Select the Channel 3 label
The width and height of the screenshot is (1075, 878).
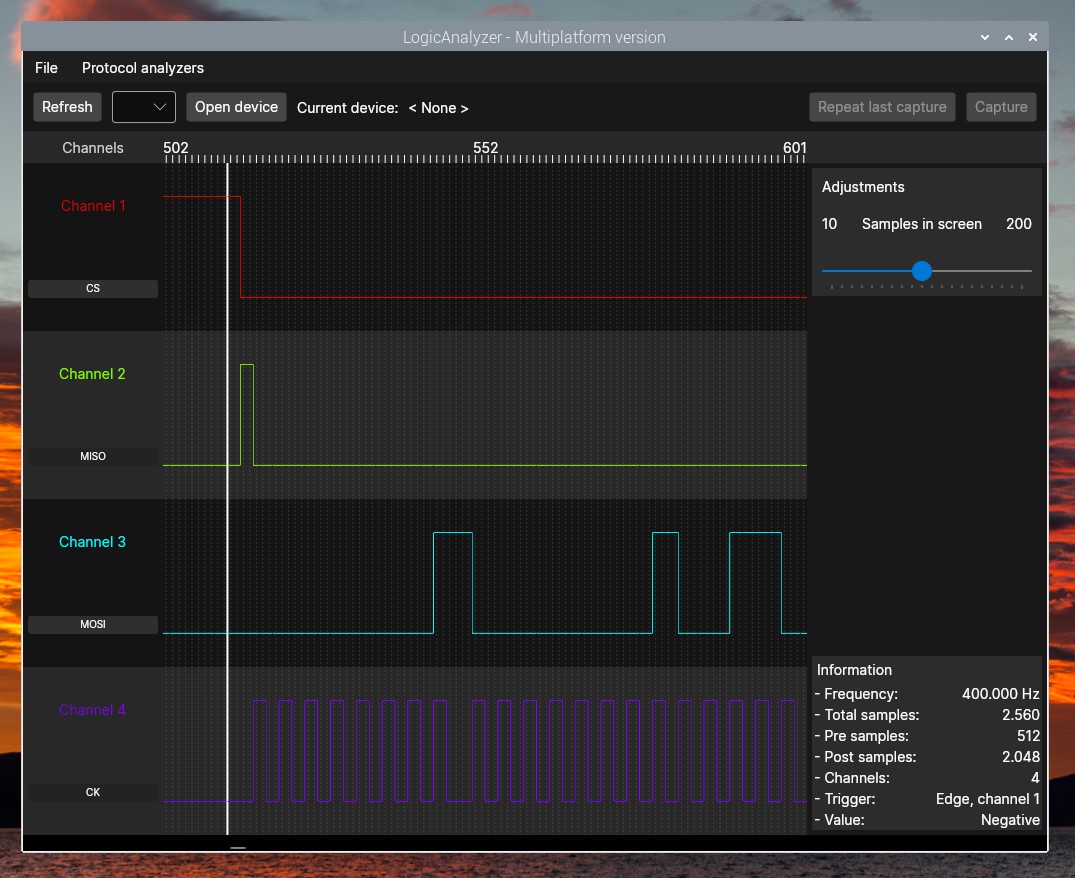[93, 542]
